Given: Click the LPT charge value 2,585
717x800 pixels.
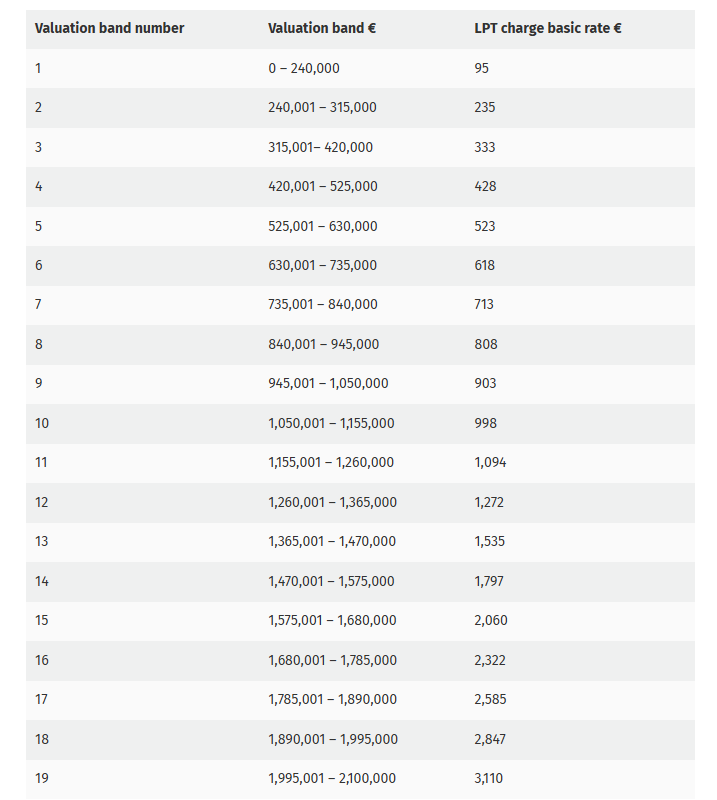Looking at the screenshot, I should [491, 699].
